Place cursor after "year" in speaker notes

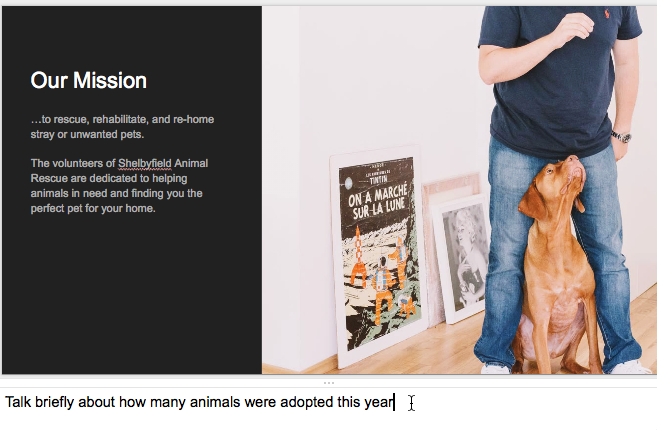point(395,402)
